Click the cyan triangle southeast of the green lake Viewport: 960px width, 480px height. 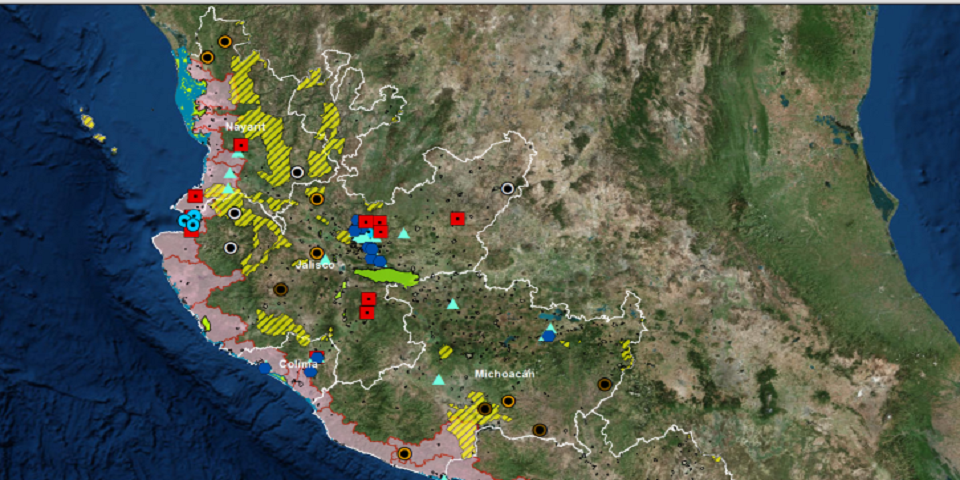pos(453,304)
